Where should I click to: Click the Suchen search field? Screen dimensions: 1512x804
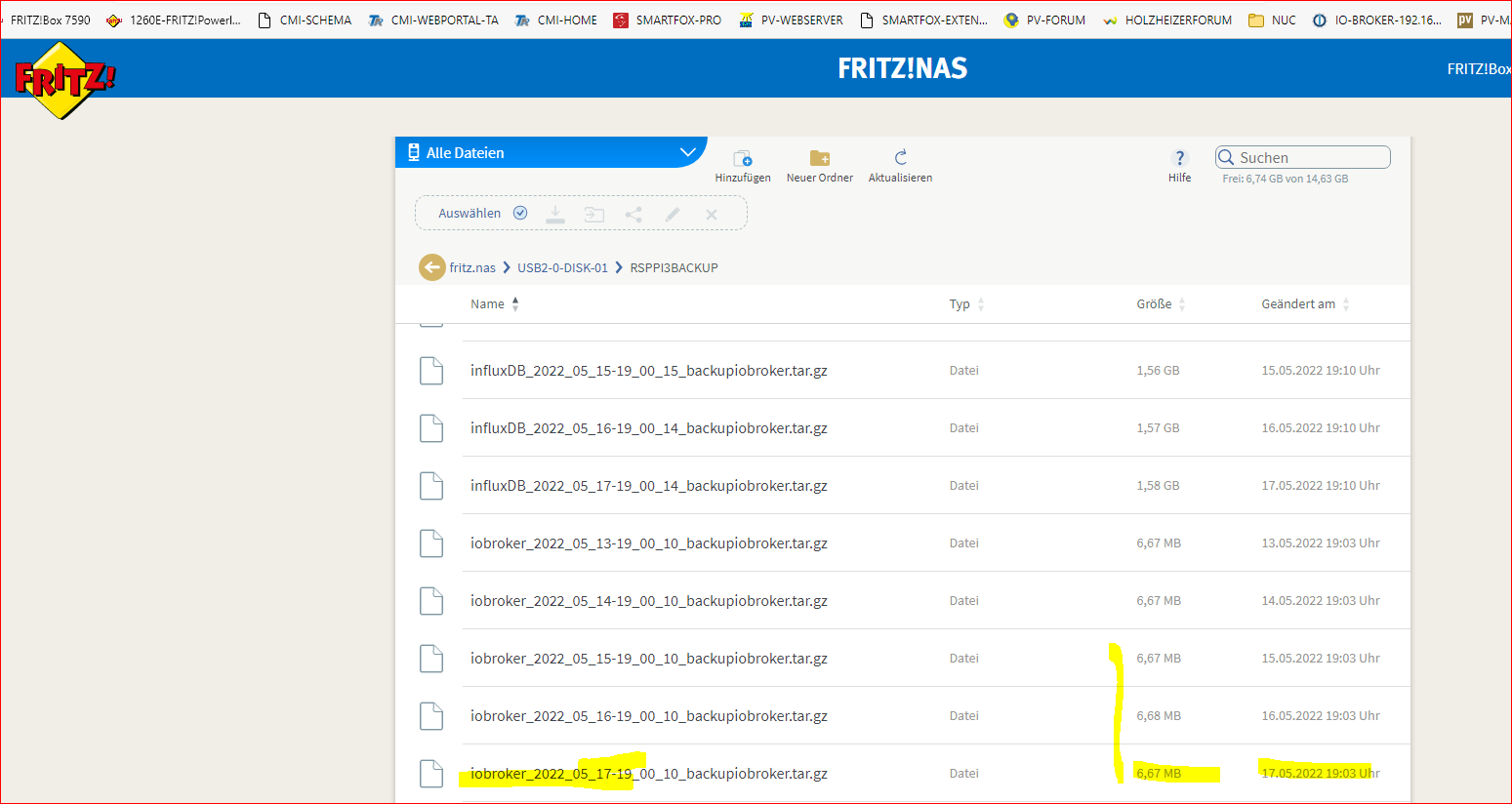1303,157
